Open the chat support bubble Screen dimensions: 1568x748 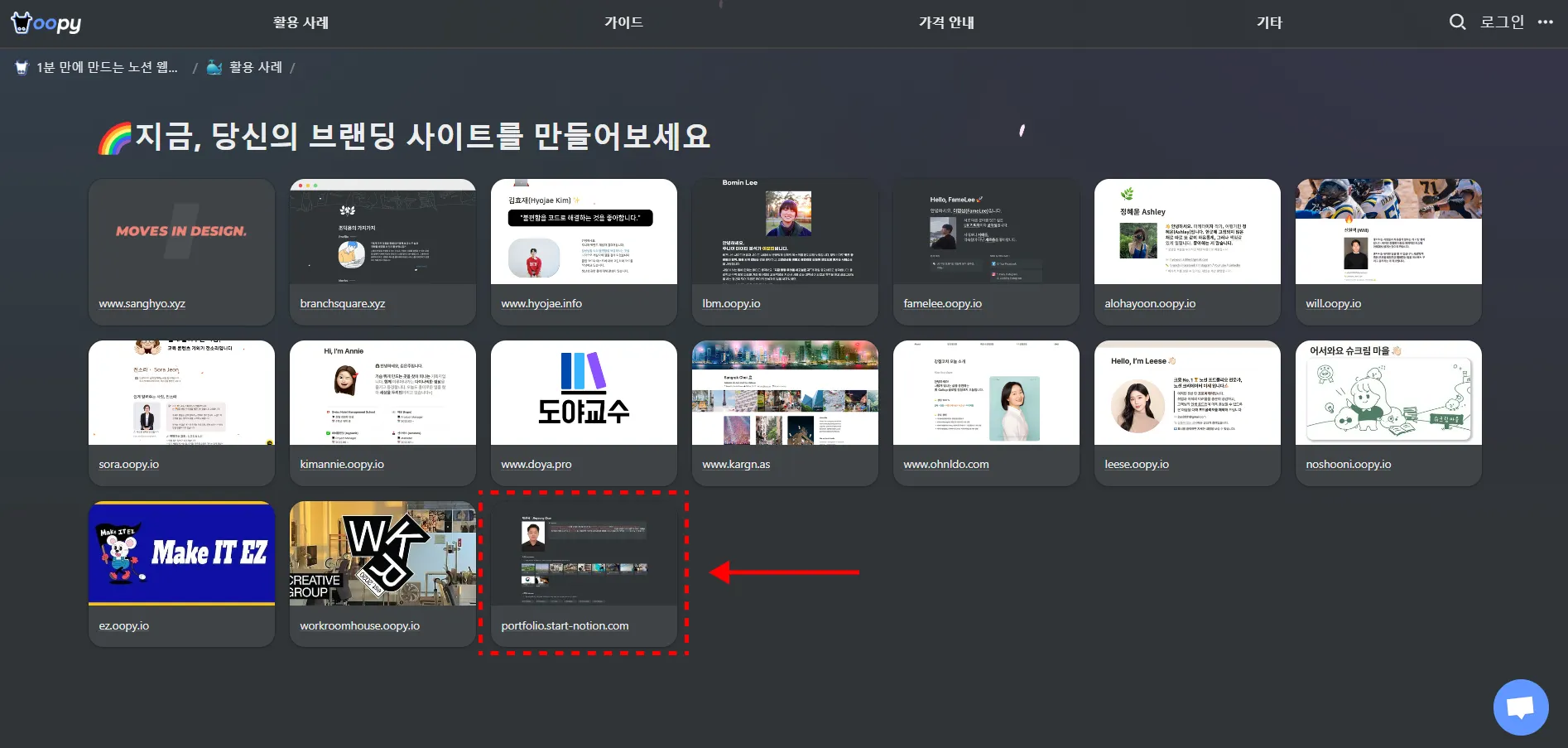[1520, 707]
